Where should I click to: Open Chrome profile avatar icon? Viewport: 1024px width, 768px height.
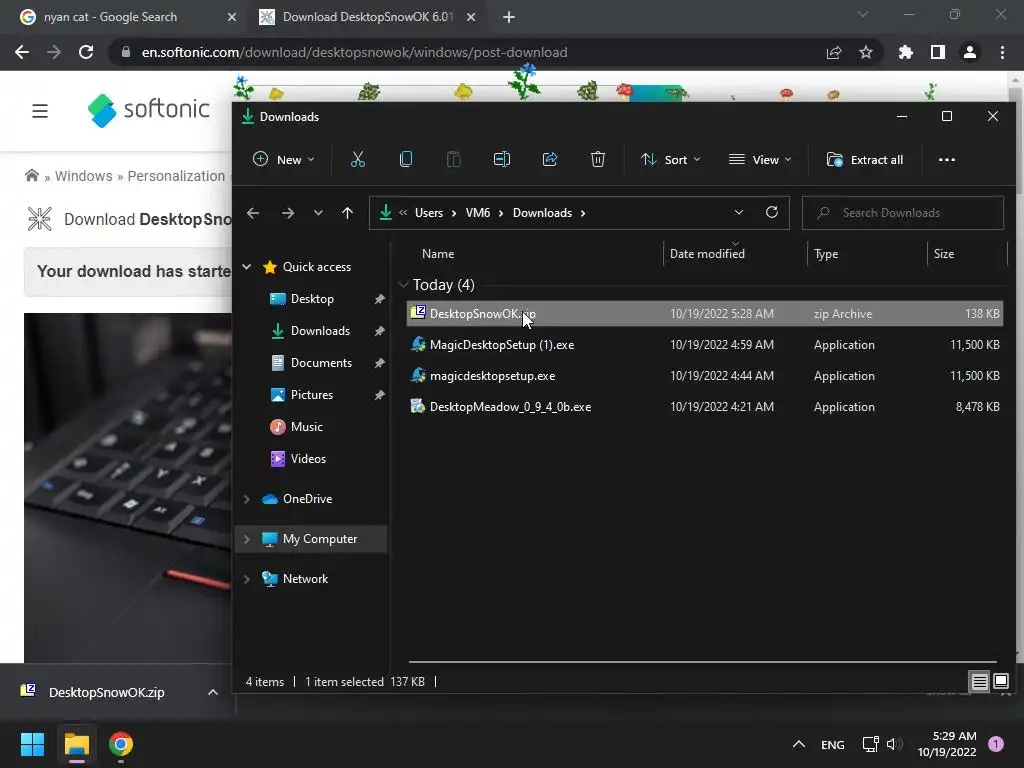[970, 52]
